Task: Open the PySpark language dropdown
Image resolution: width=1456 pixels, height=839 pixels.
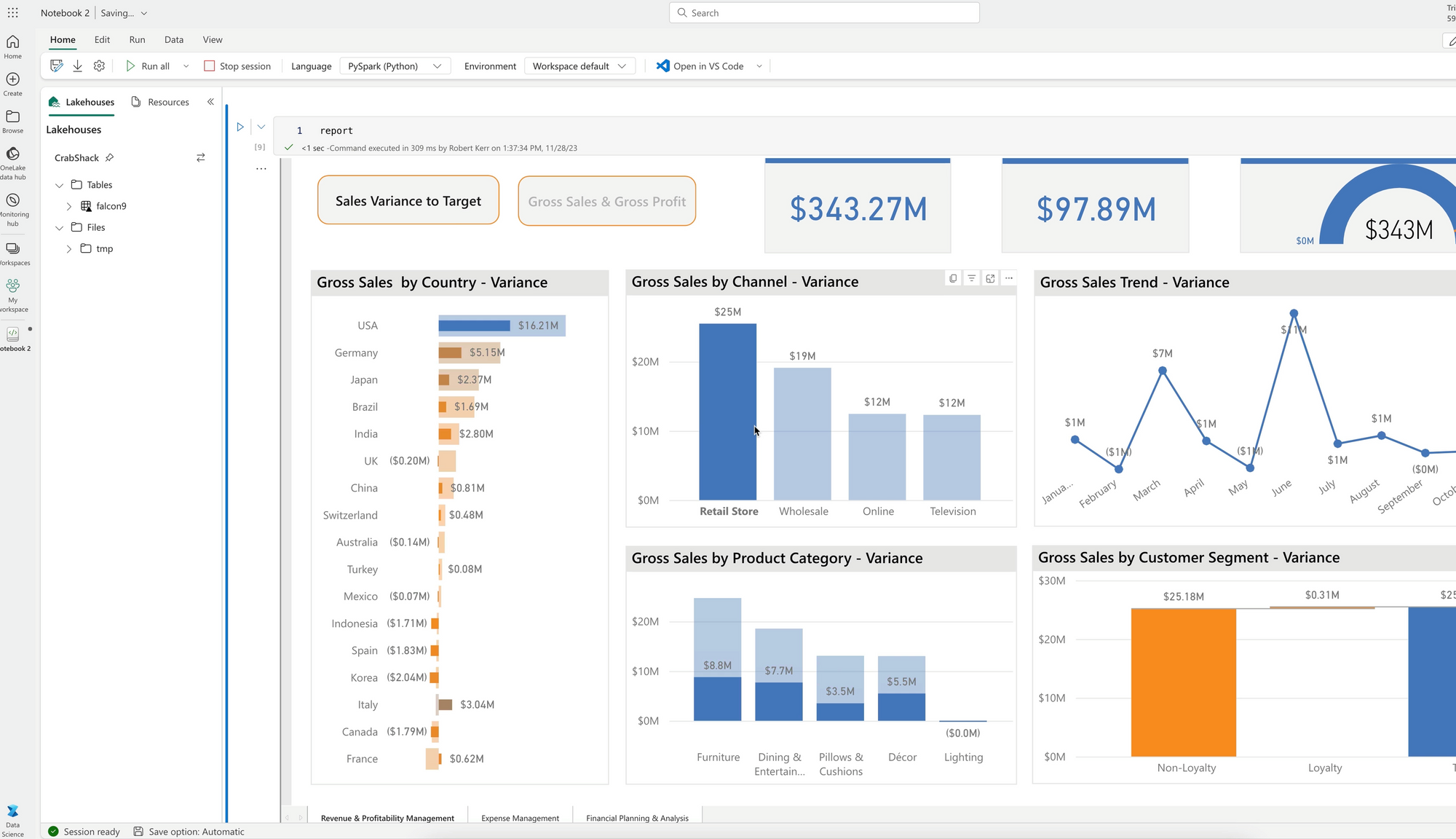Action: (x=395, y=66)
